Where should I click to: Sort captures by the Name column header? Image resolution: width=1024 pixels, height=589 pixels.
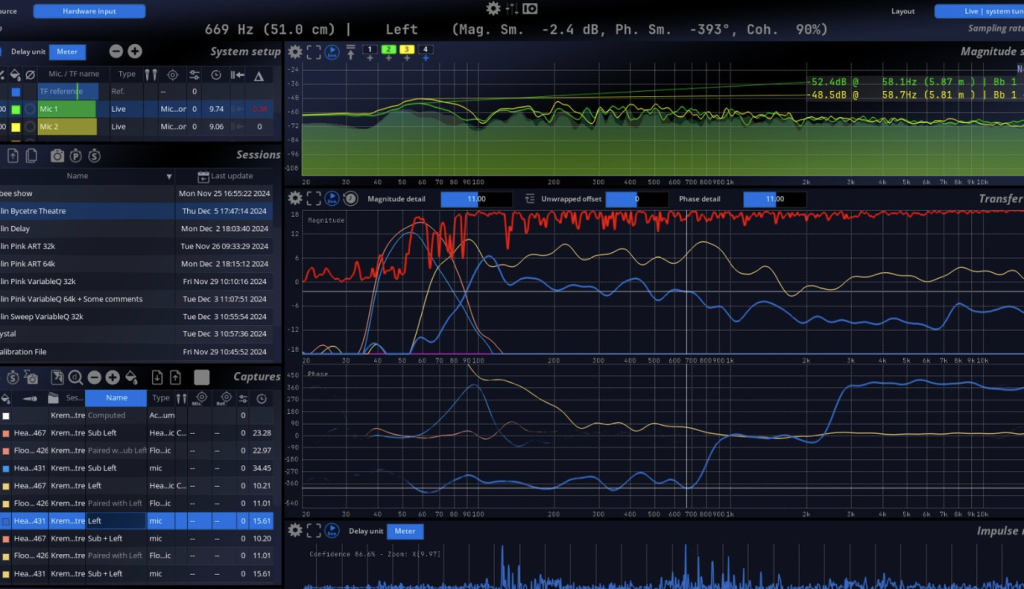[x=116, y=397]
